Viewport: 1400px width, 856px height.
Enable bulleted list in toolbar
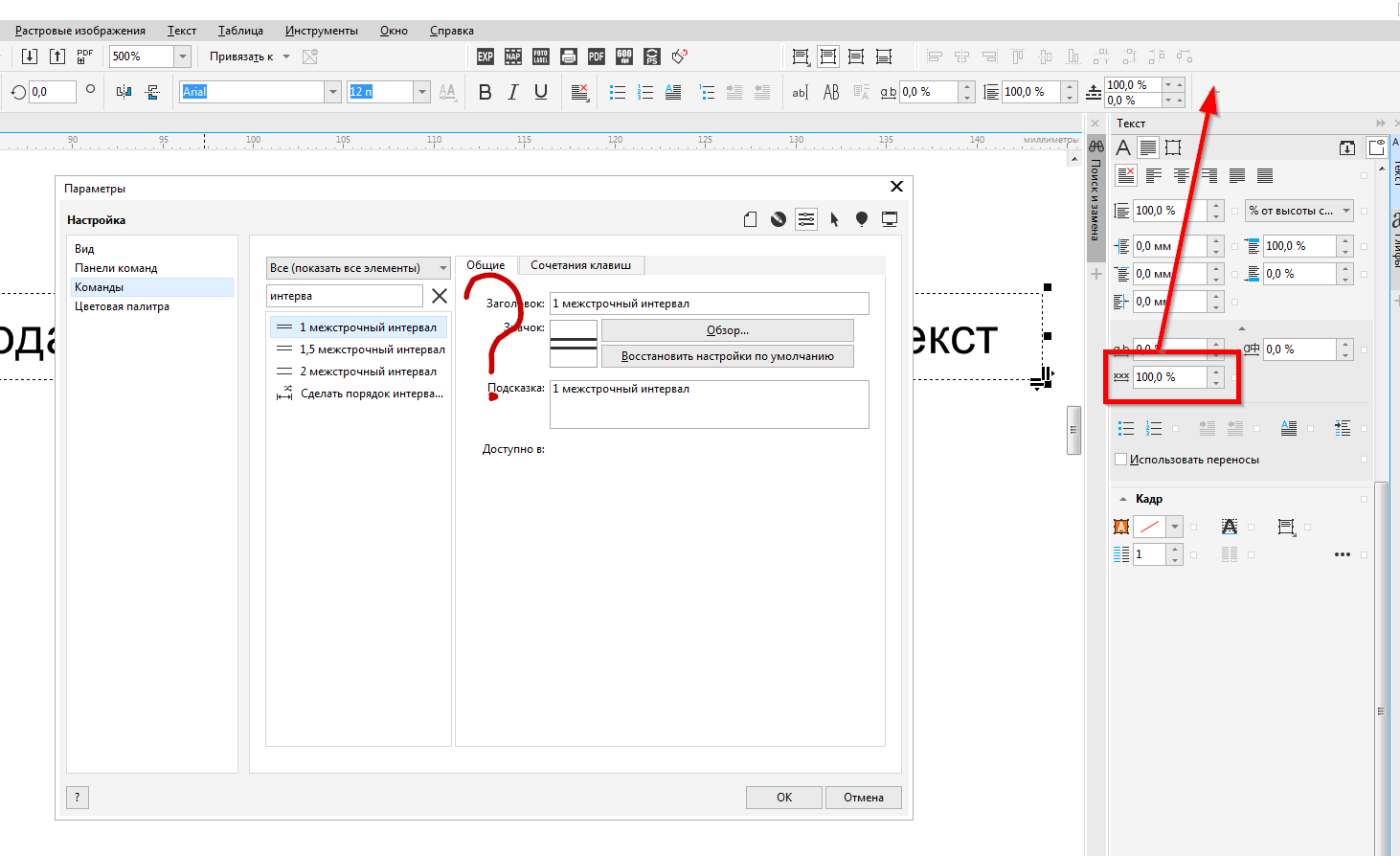(x=618, y=92)
